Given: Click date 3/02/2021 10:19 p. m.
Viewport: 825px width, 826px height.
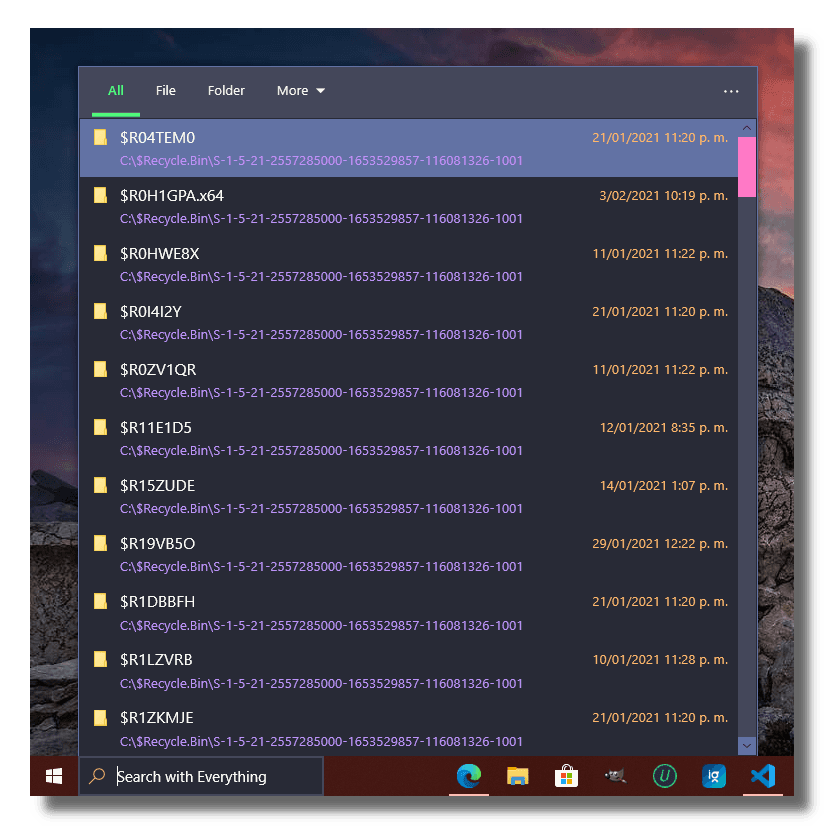Looking at the screenshot, I should click(664, 195).
